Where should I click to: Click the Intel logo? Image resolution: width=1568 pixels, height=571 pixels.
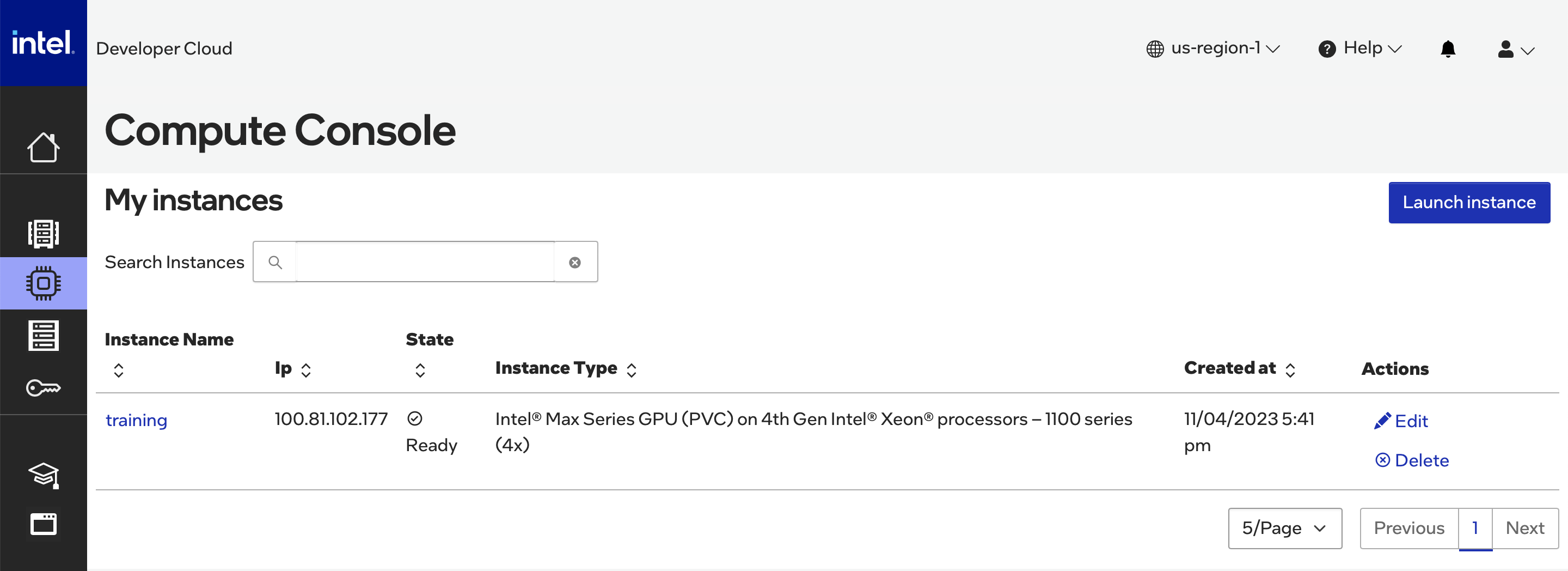coord(42,42)
